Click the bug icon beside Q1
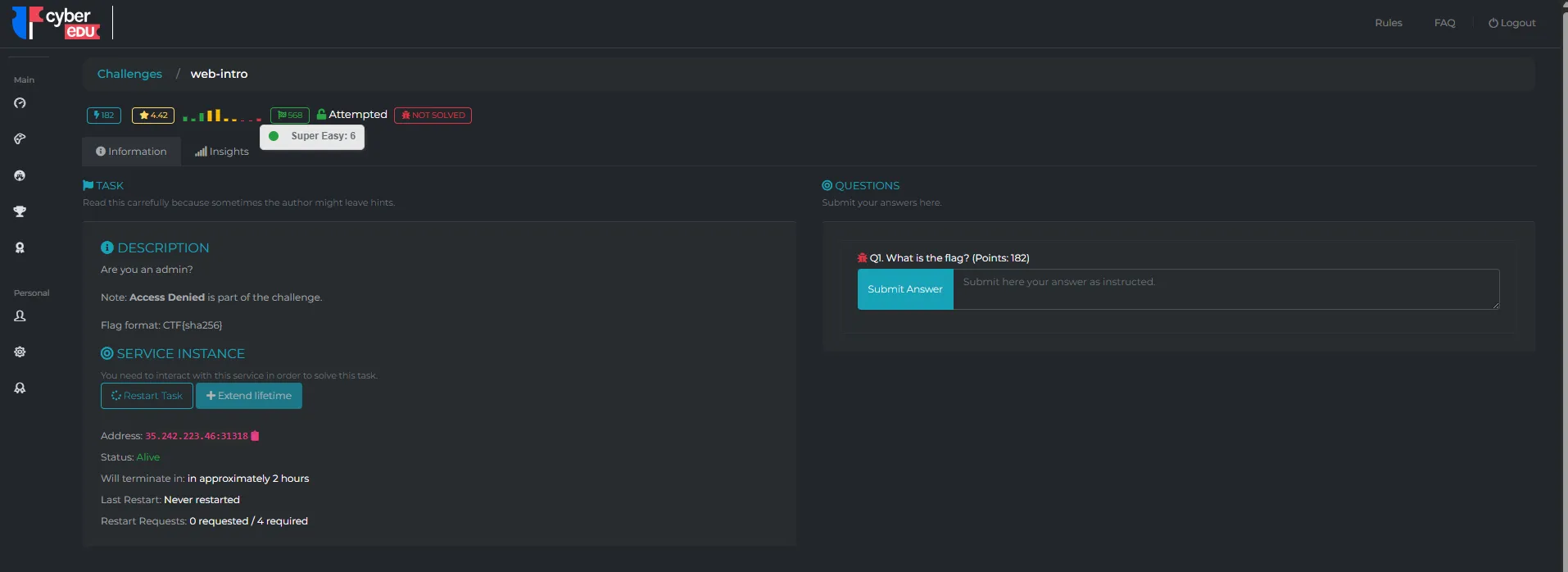Screen dimensions: 1568x572 point(862,258)
